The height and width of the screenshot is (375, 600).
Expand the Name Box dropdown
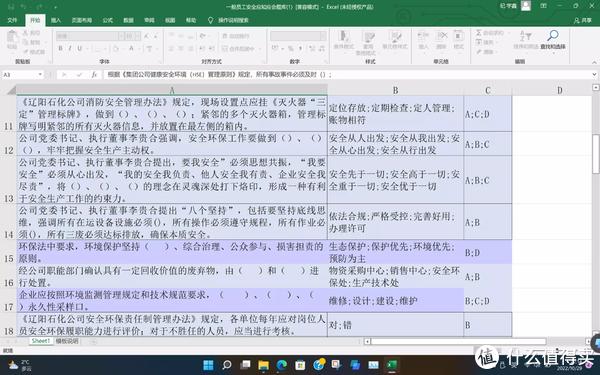[x=40, y=75]
